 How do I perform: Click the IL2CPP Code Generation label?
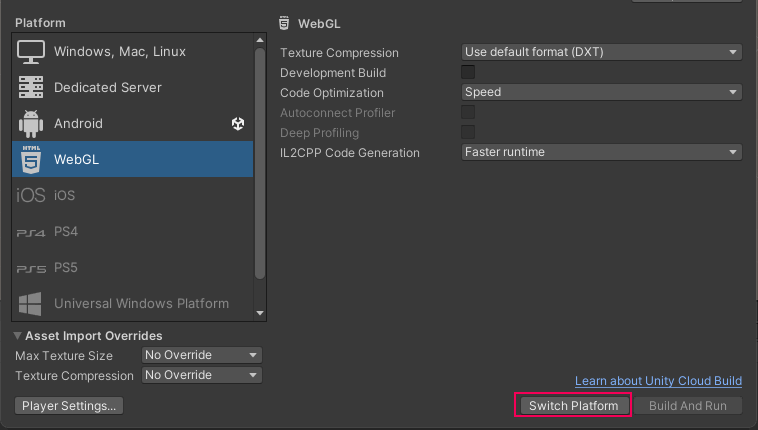tap(350, 152)
